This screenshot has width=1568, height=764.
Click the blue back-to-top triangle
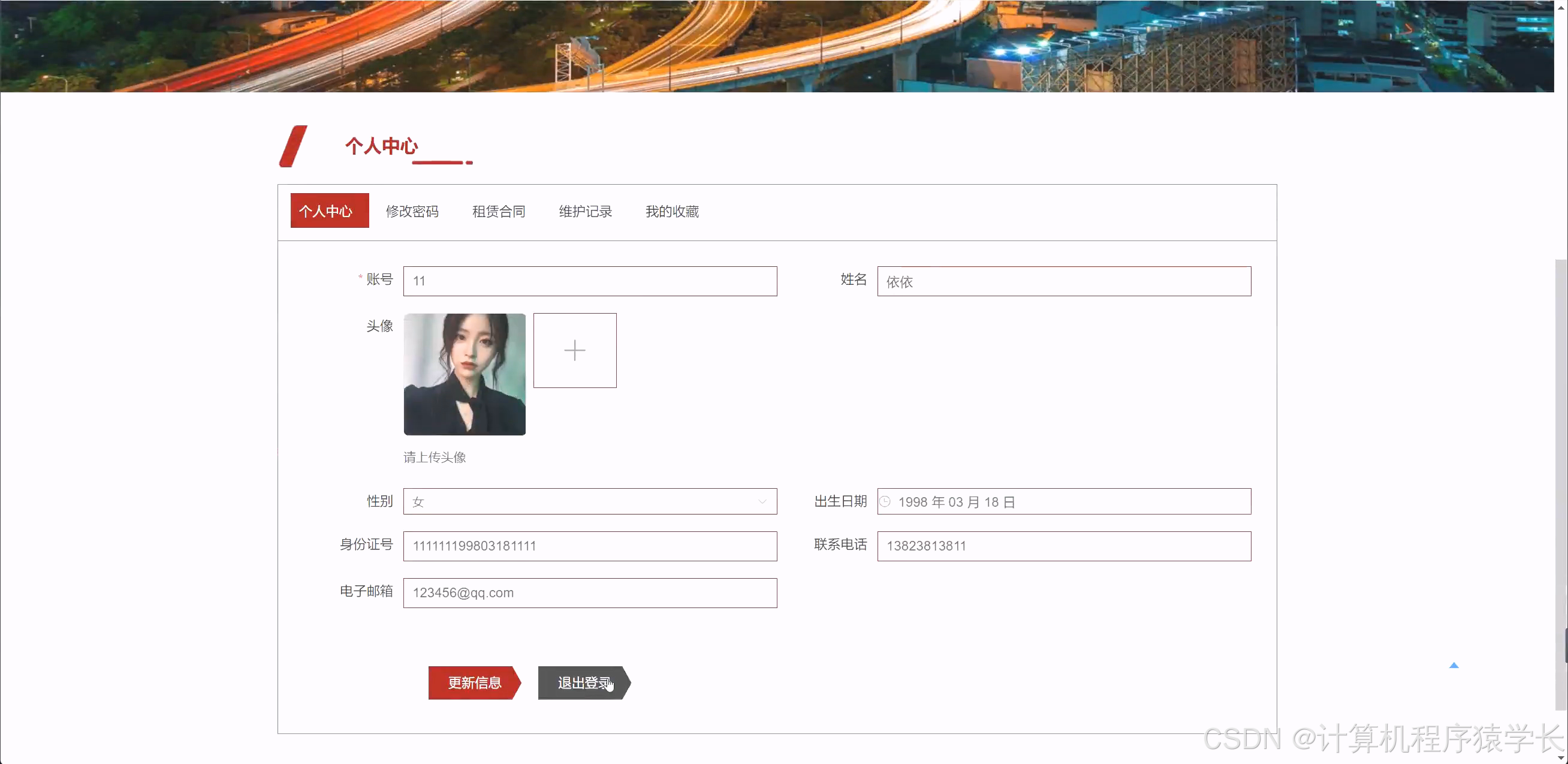pyautogui.click(x=1454, y=666)
